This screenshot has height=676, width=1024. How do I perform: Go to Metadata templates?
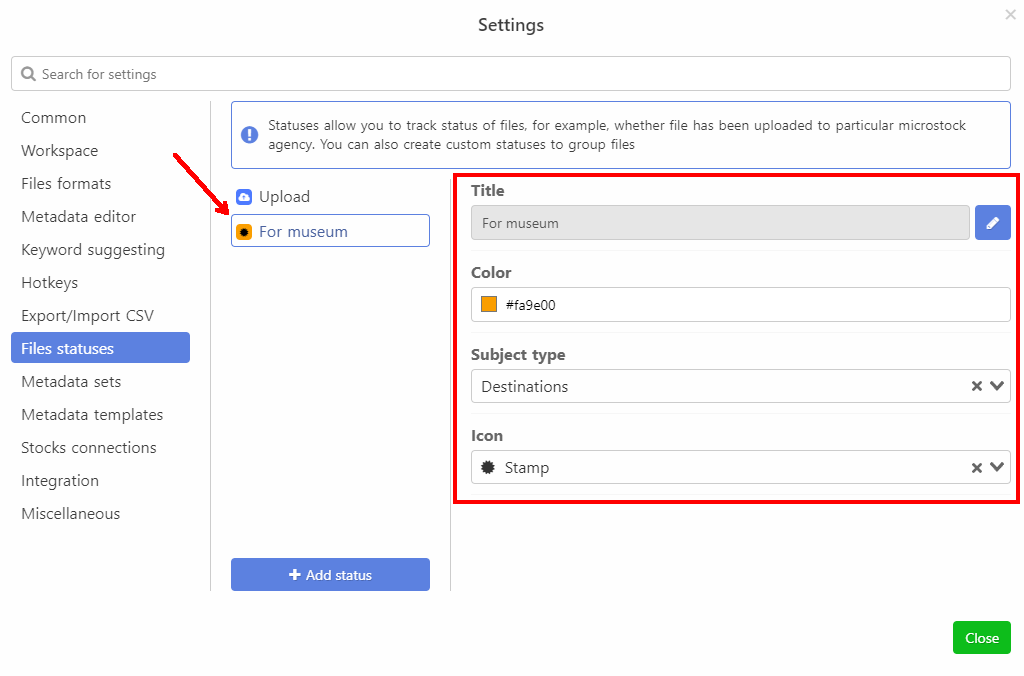92,415
